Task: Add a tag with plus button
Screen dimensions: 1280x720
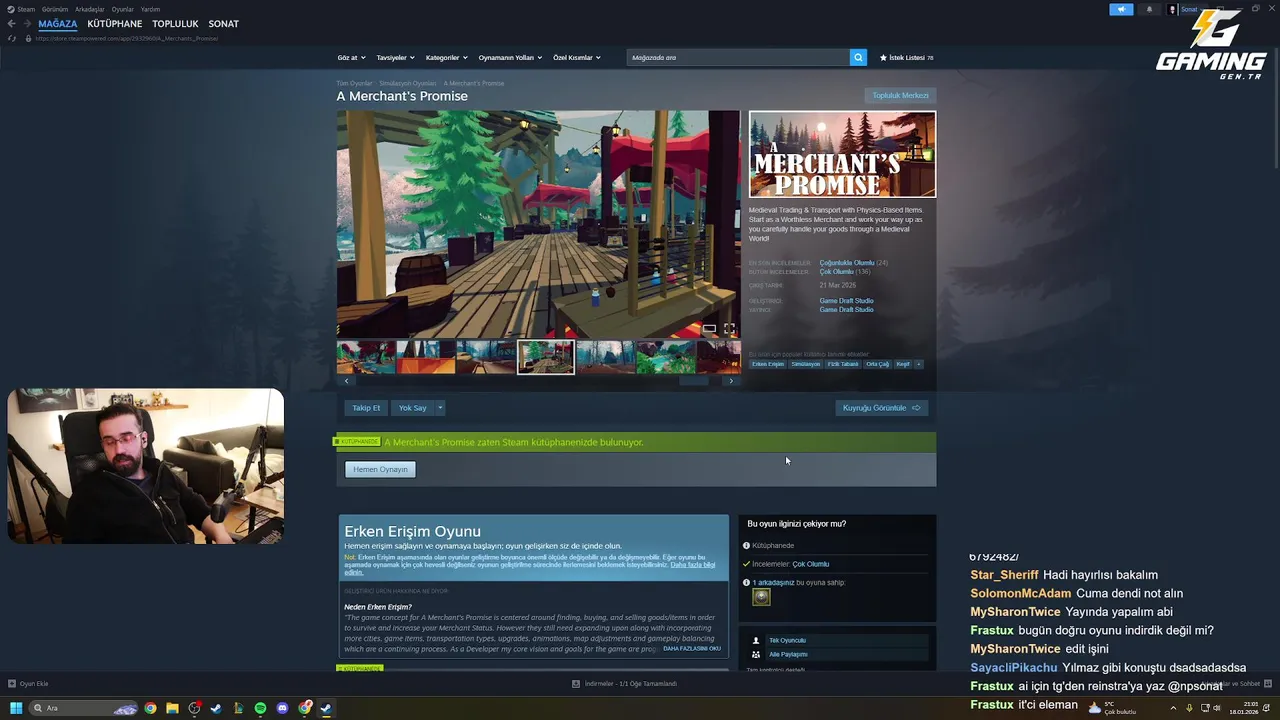Action: click(918, 364)
